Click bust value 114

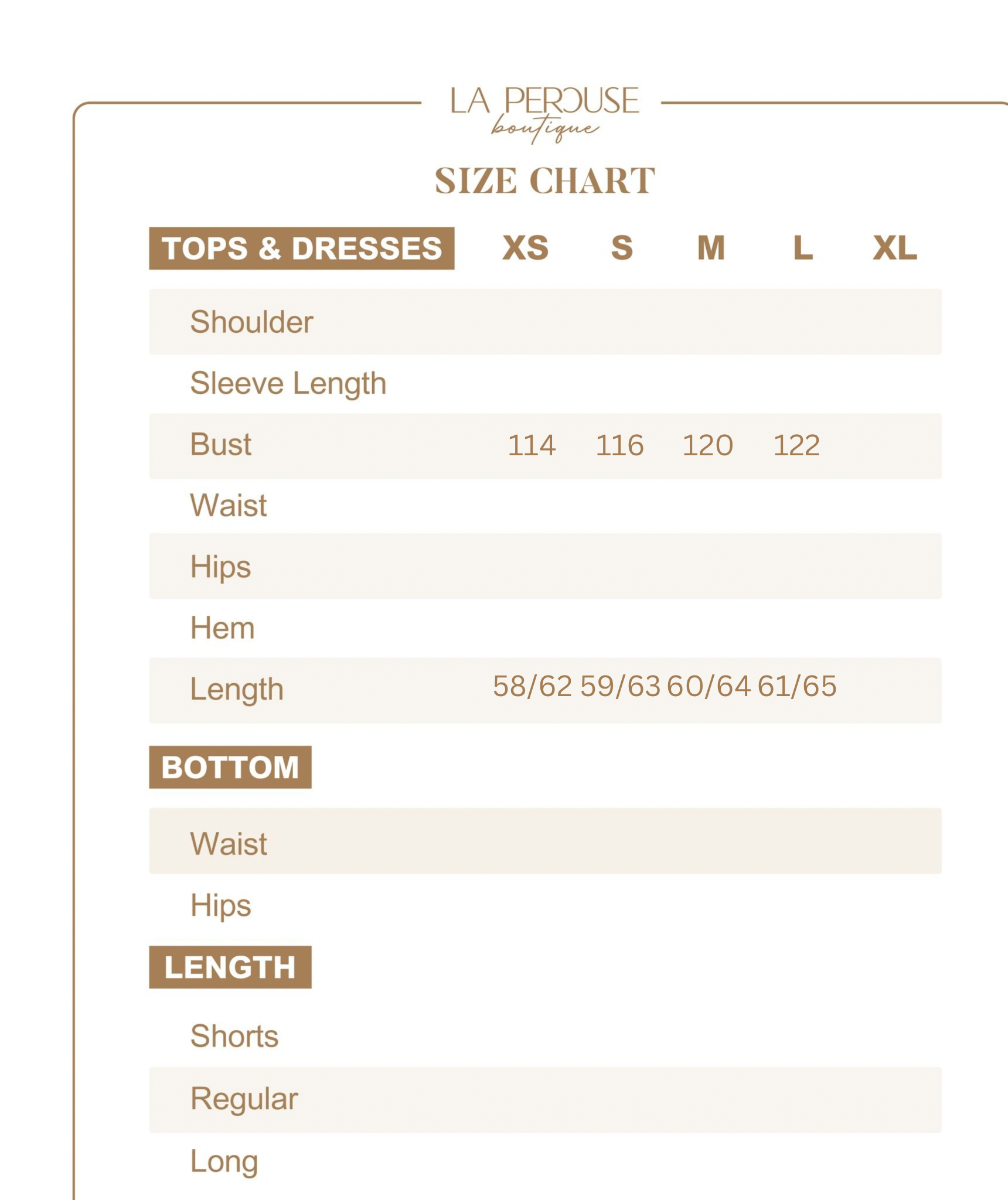click(x=531, y=445)
